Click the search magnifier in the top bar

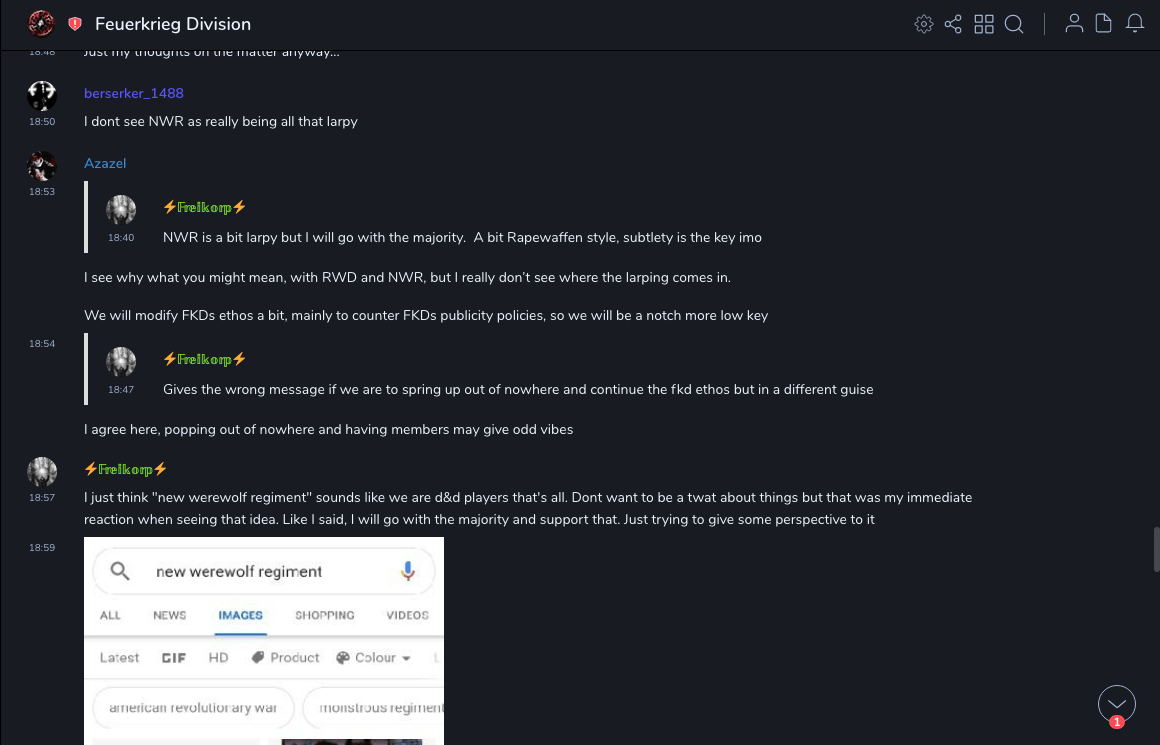tap(1014, 24)
